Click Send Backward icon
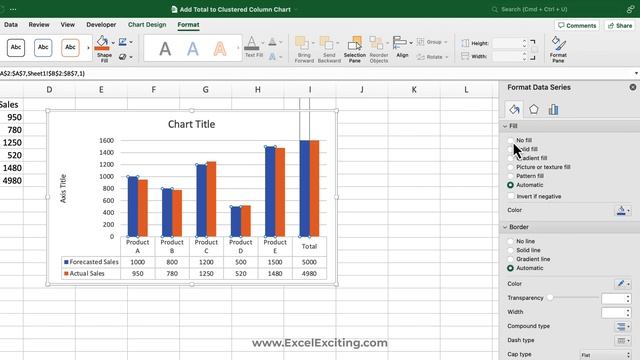 [327, 43]
